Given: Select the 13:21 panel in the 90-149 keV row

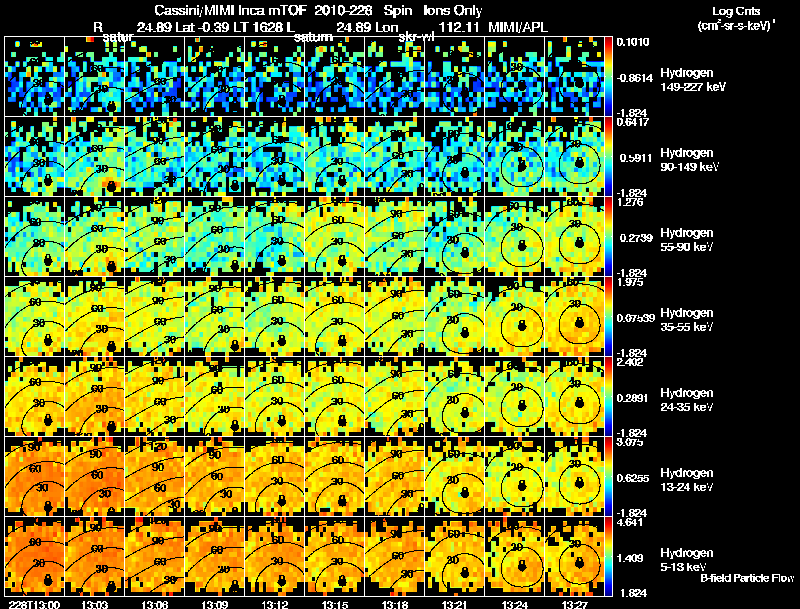Looking at the screenshot, I should click(x=455, y=157).
